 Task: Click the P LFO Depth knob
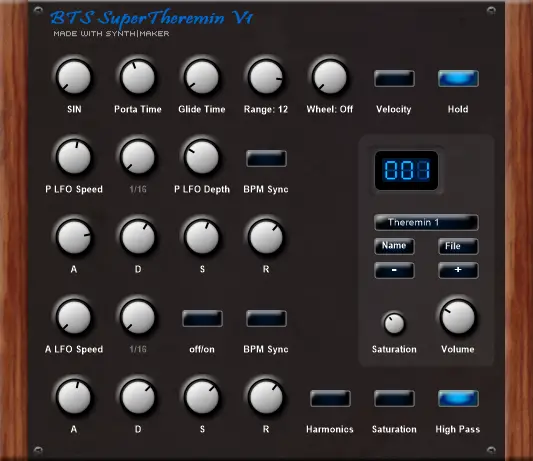(202, 157)
